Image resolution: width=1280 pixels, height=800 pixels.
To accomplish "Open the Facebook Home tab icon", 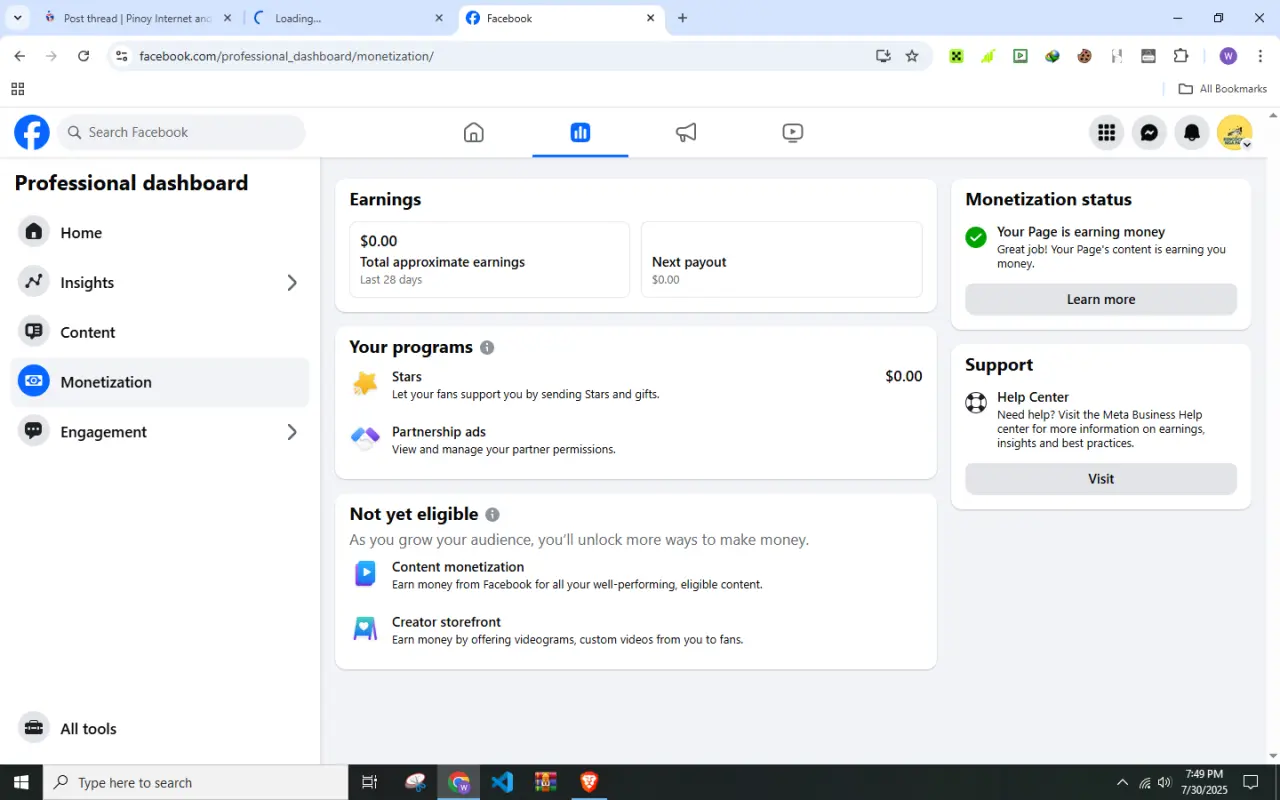I will (474, 132).
